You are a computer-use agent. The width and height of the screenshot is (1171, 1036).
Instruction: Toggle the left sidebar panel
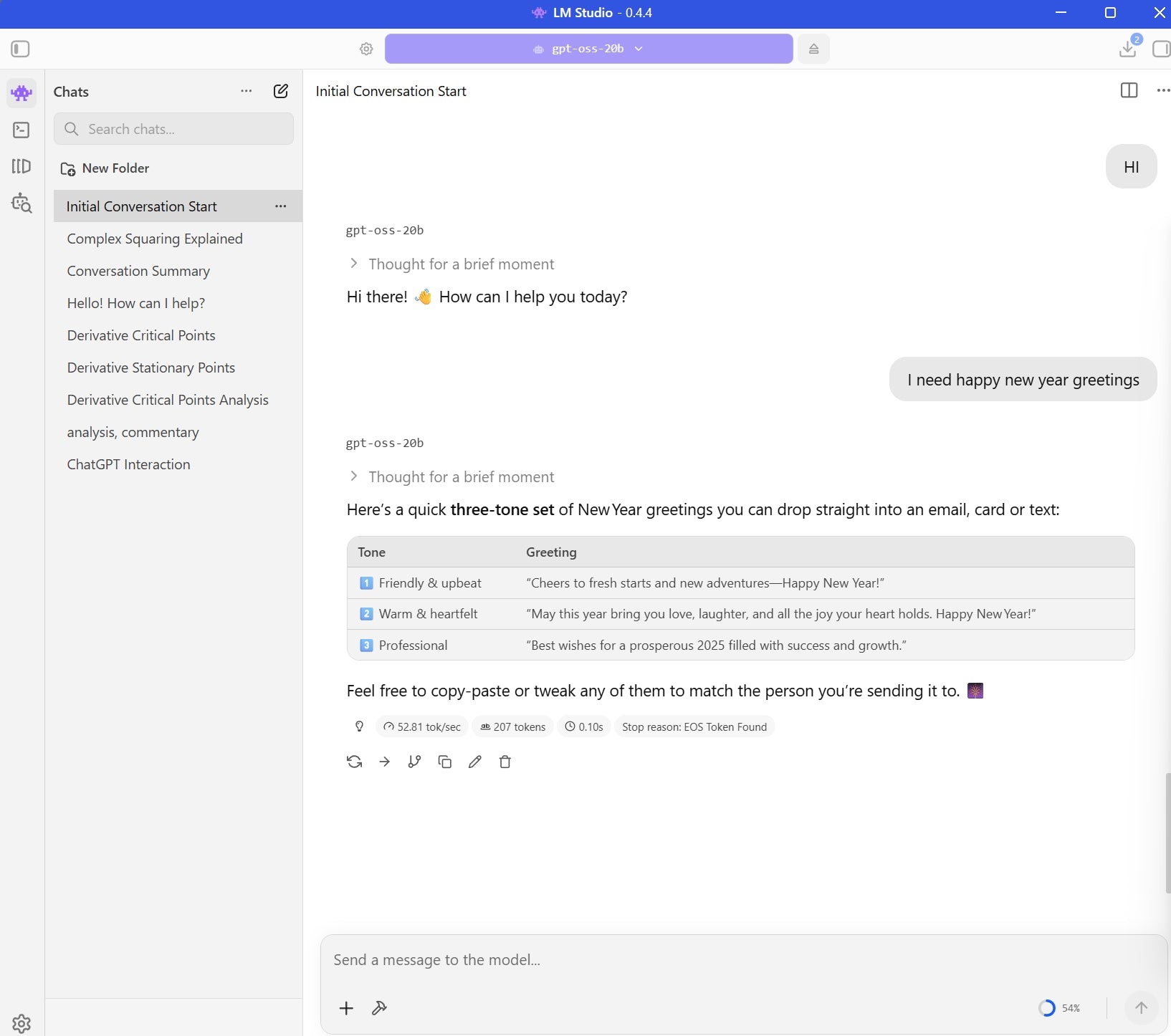pos(20,49)
